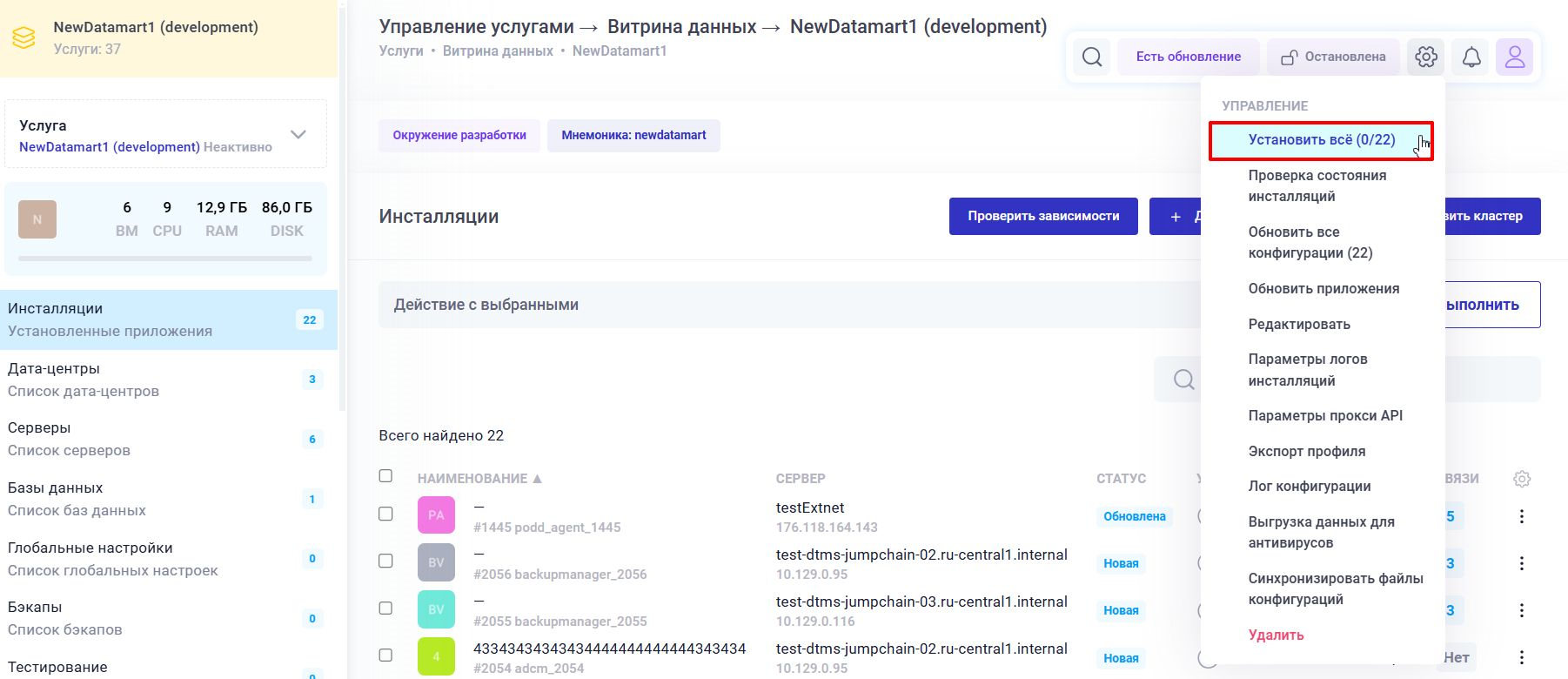
Task: Select Выгрузка данных для антивирусов
Action: pyautogui.click(x=1321, y=532)
